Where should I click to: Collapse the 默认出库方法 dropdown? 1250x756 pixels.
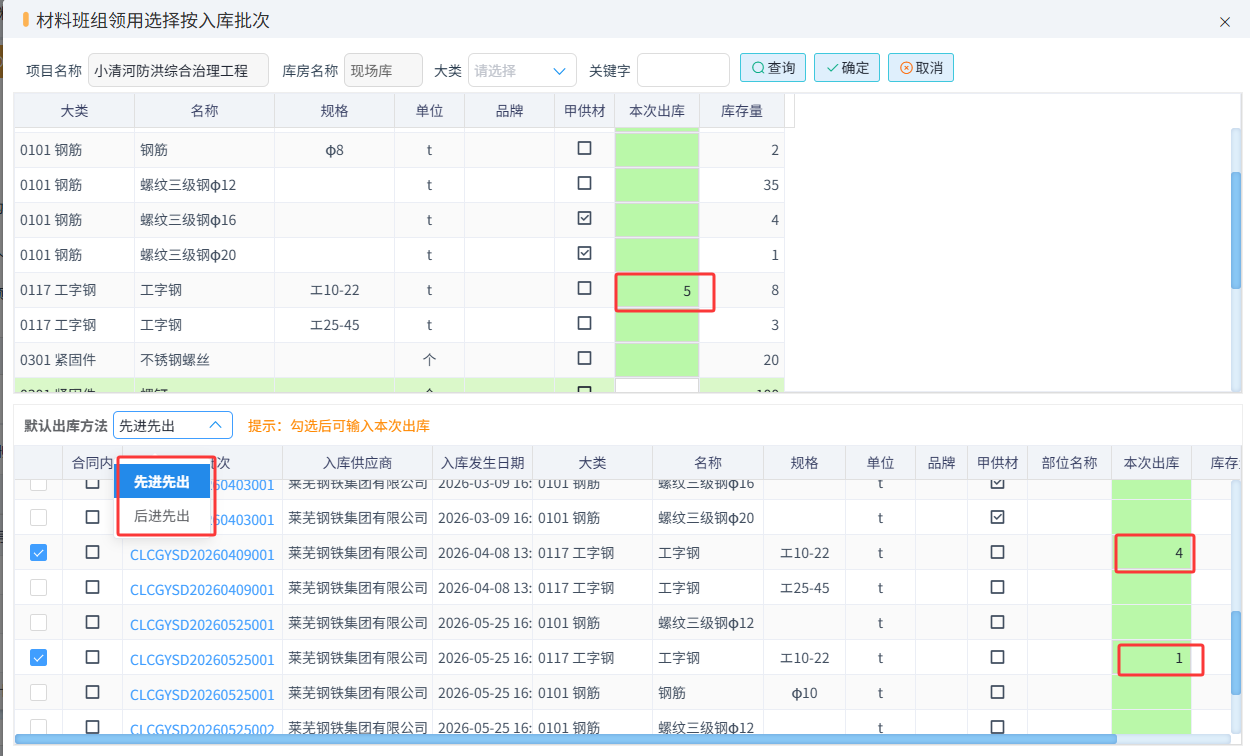tap(173, 426)
